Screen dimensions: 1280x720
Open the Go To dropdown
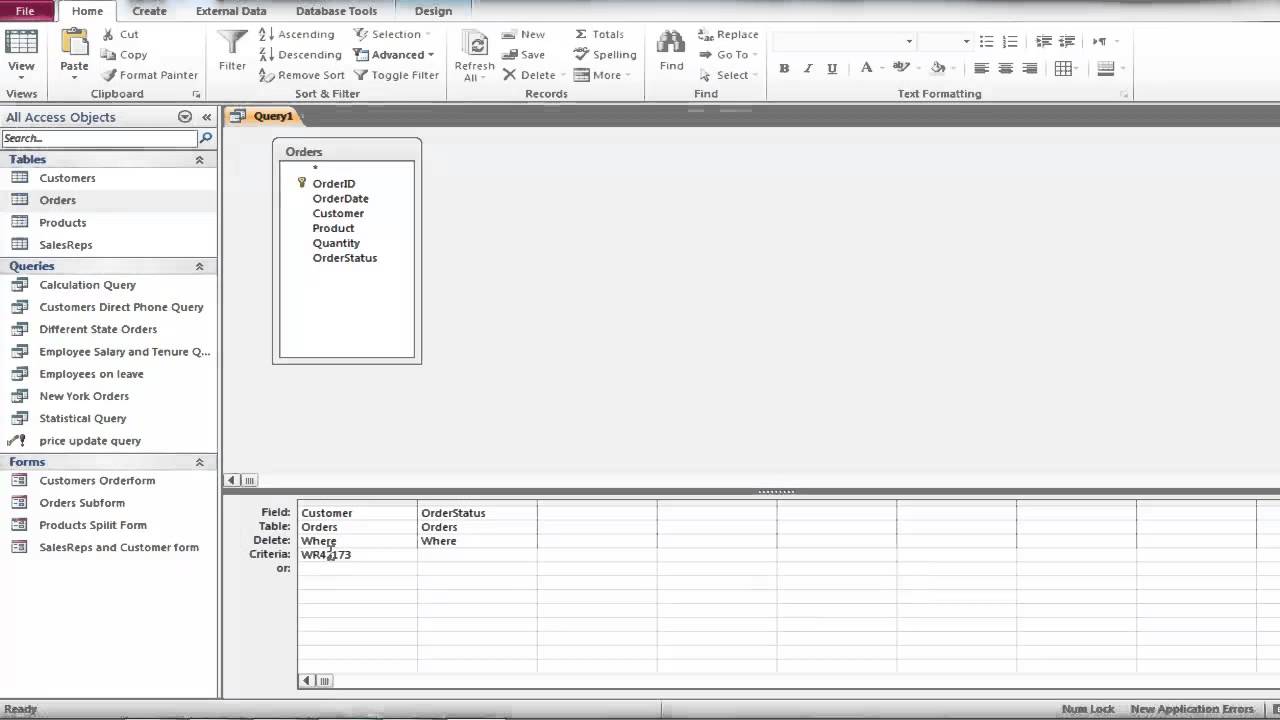[x=728, y=55]
